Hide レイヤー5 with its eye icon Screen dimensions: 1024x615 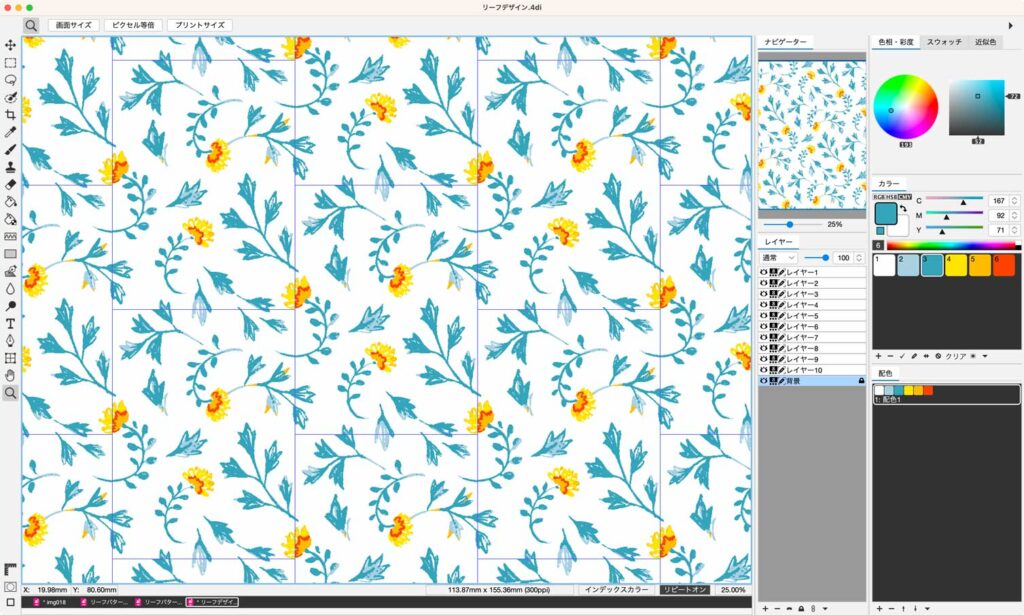point(764,315)
